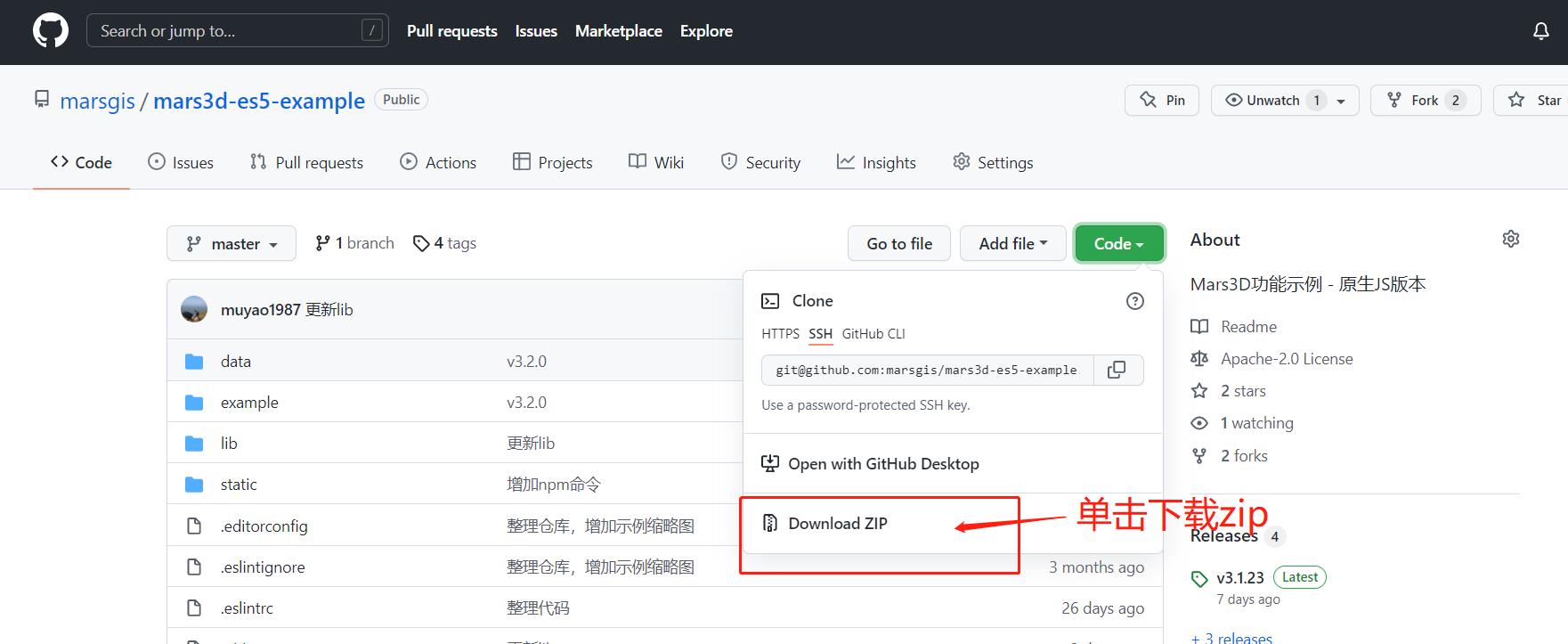
Task: Select HTTPS clone option
Action: [x=781, y=334]
